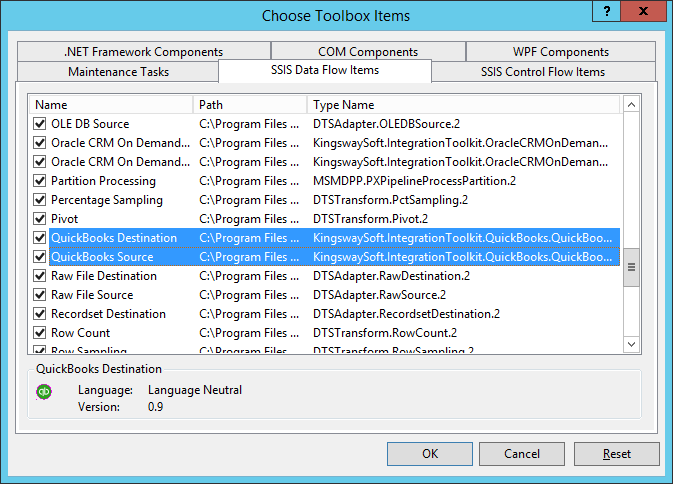
Task: Click type name DTSAdapter.RawDestination.2
Action: [391, 276]
